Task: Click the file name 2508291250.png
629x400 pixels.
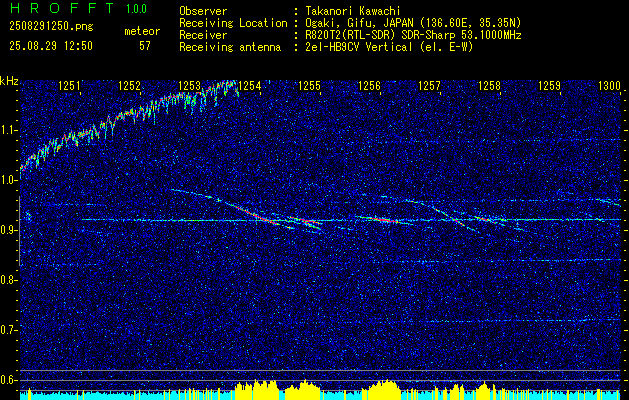Action: click(51, 27)
